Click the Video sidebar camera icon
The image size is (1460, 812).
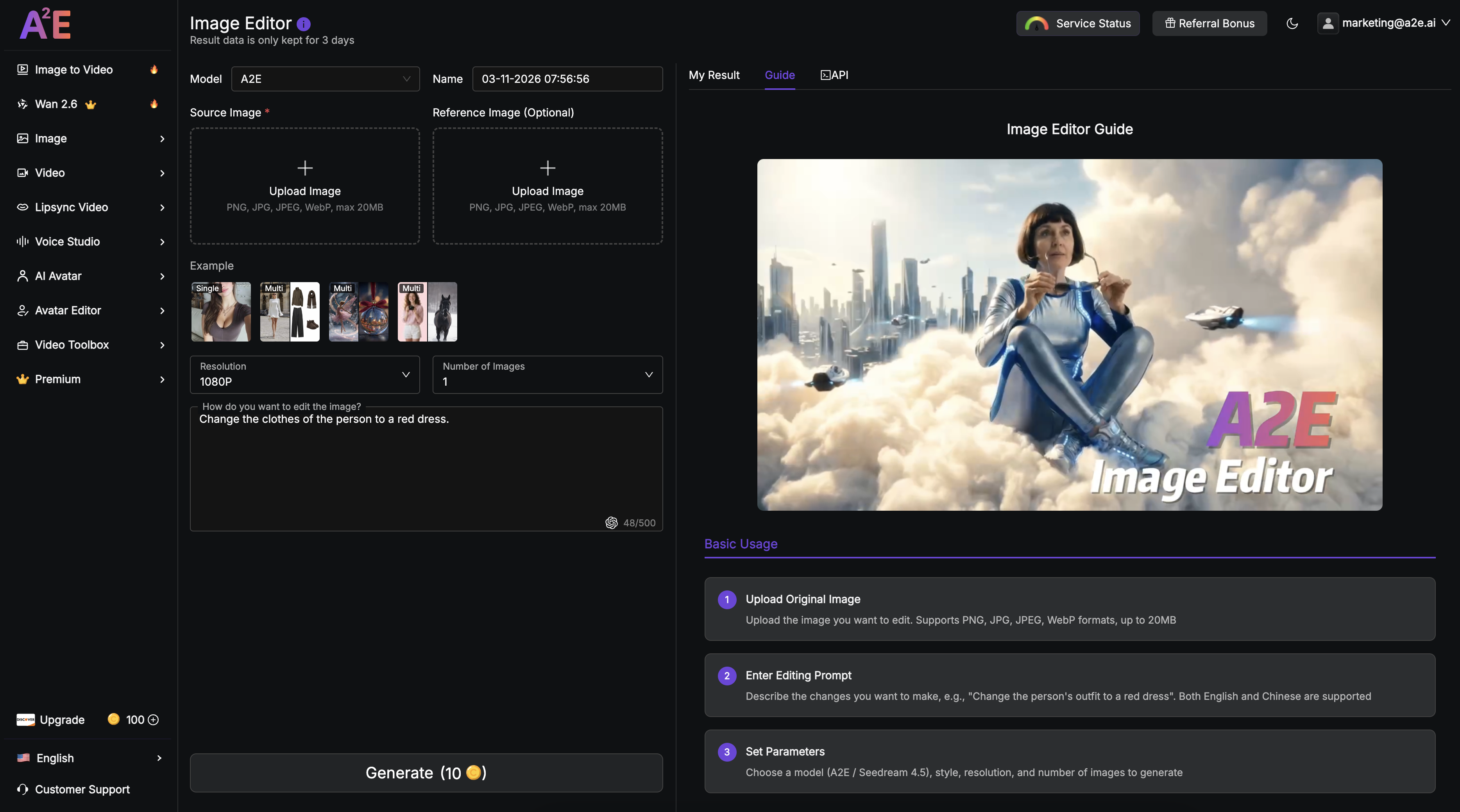(23, 173)
